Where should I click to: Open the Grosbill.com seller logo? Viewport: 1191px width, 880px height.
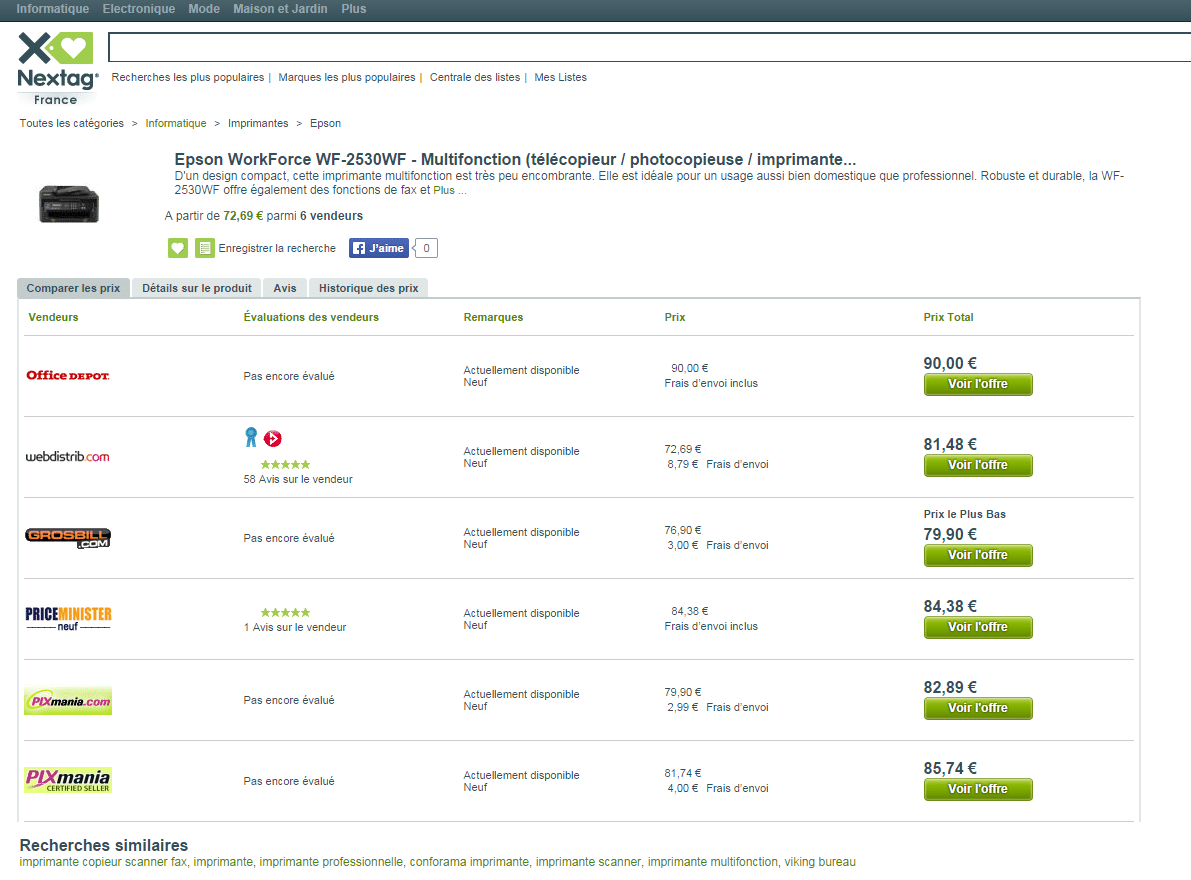pyautogui.click(x=68, y=538)
